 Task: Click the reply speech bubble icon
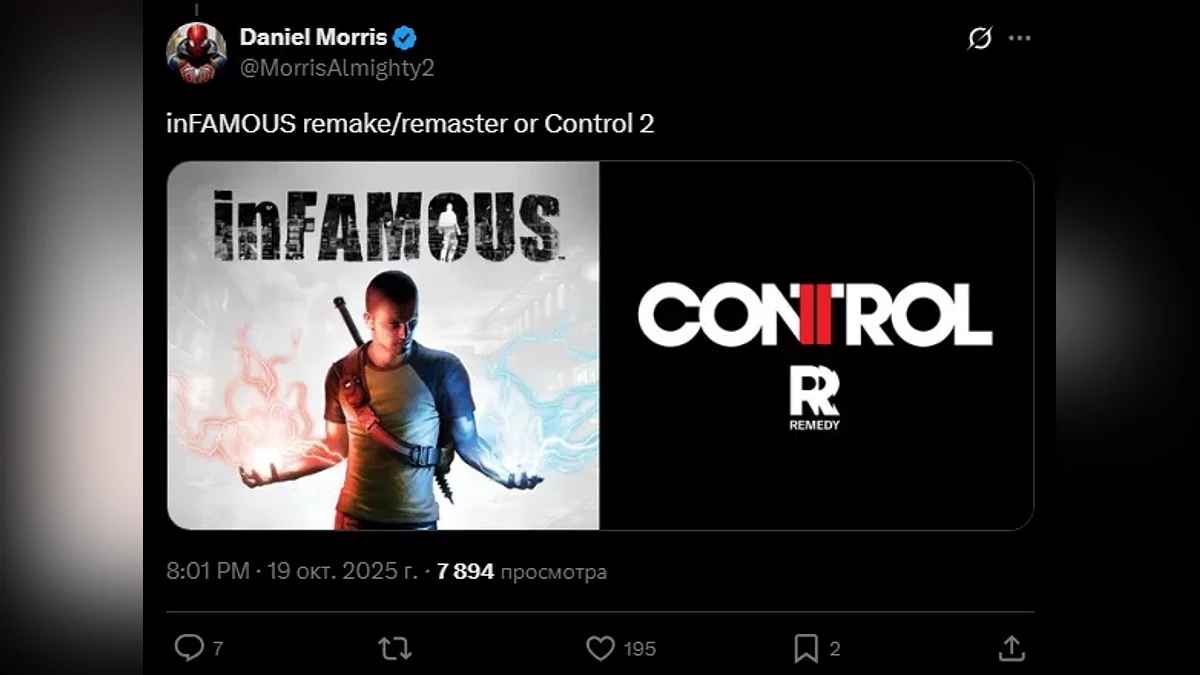click(x=189, y=648)
